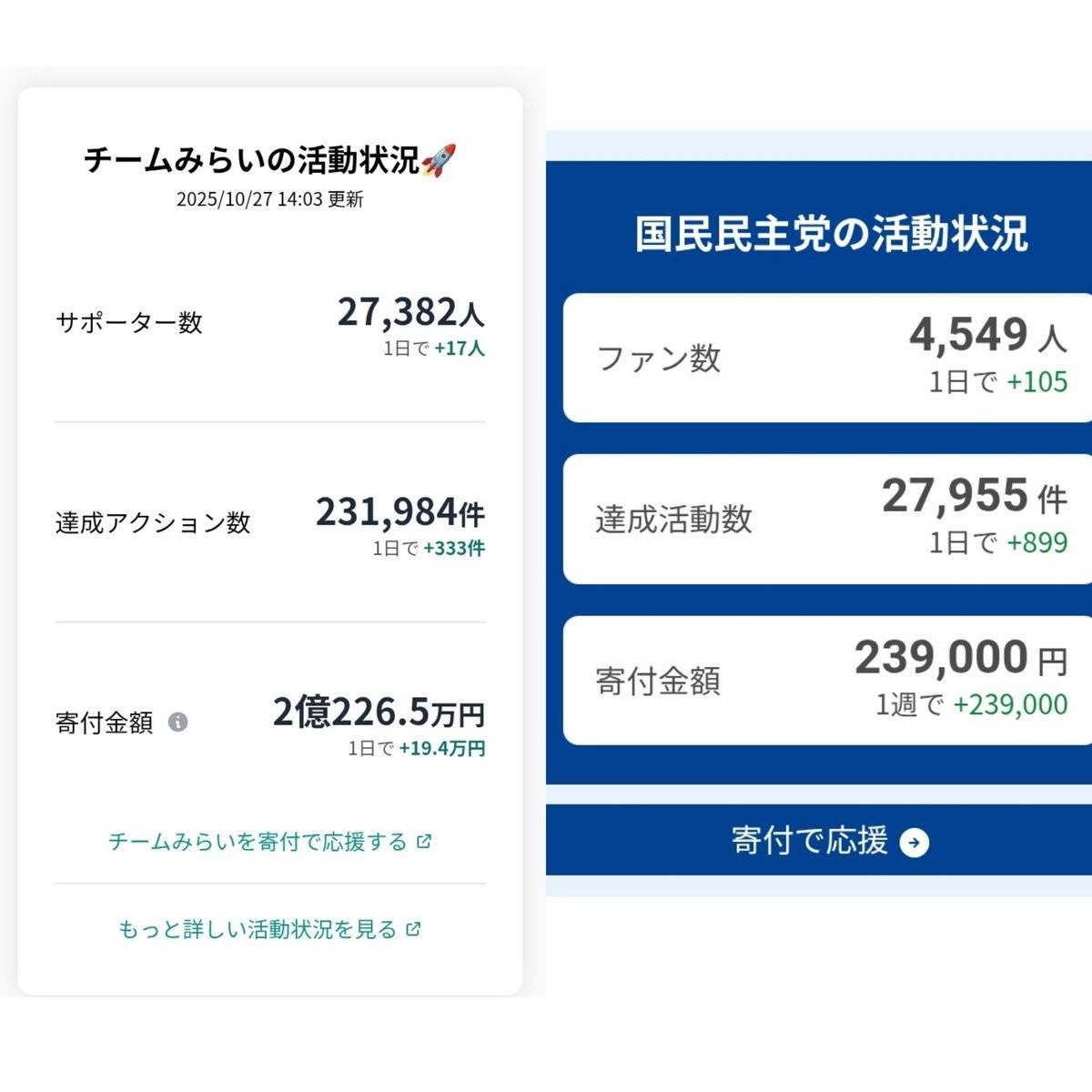The height and width of the screenshot is (1092, 1092).
Task: Select the ファン数 card
Action: 827,358
